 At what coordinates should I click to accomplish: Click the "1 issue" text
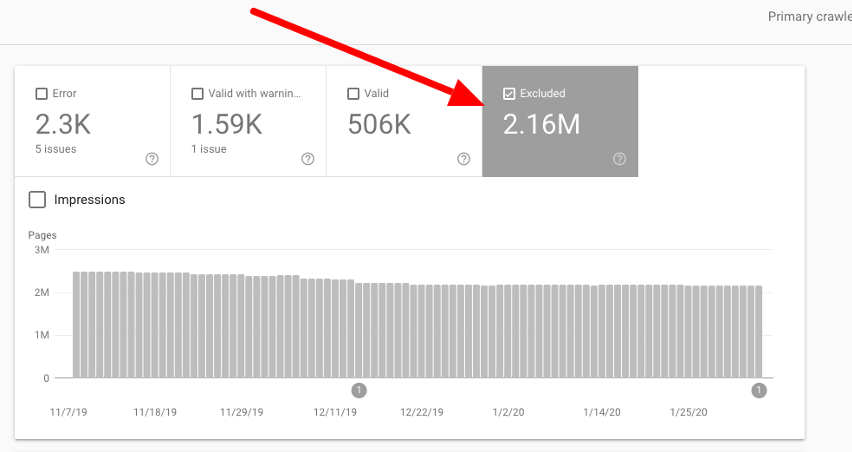click(208, 149)
